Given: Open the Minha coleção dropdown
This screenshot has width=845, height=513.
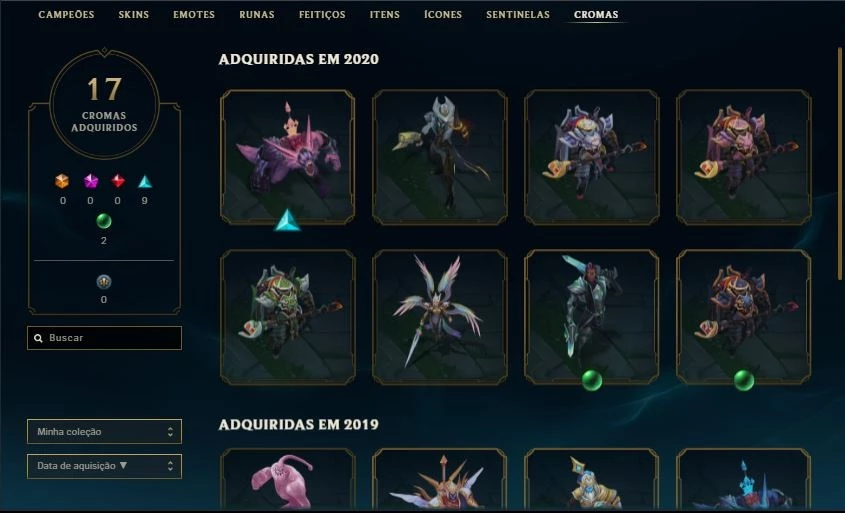Looking at the screenshot, I should tap(105, 432).
